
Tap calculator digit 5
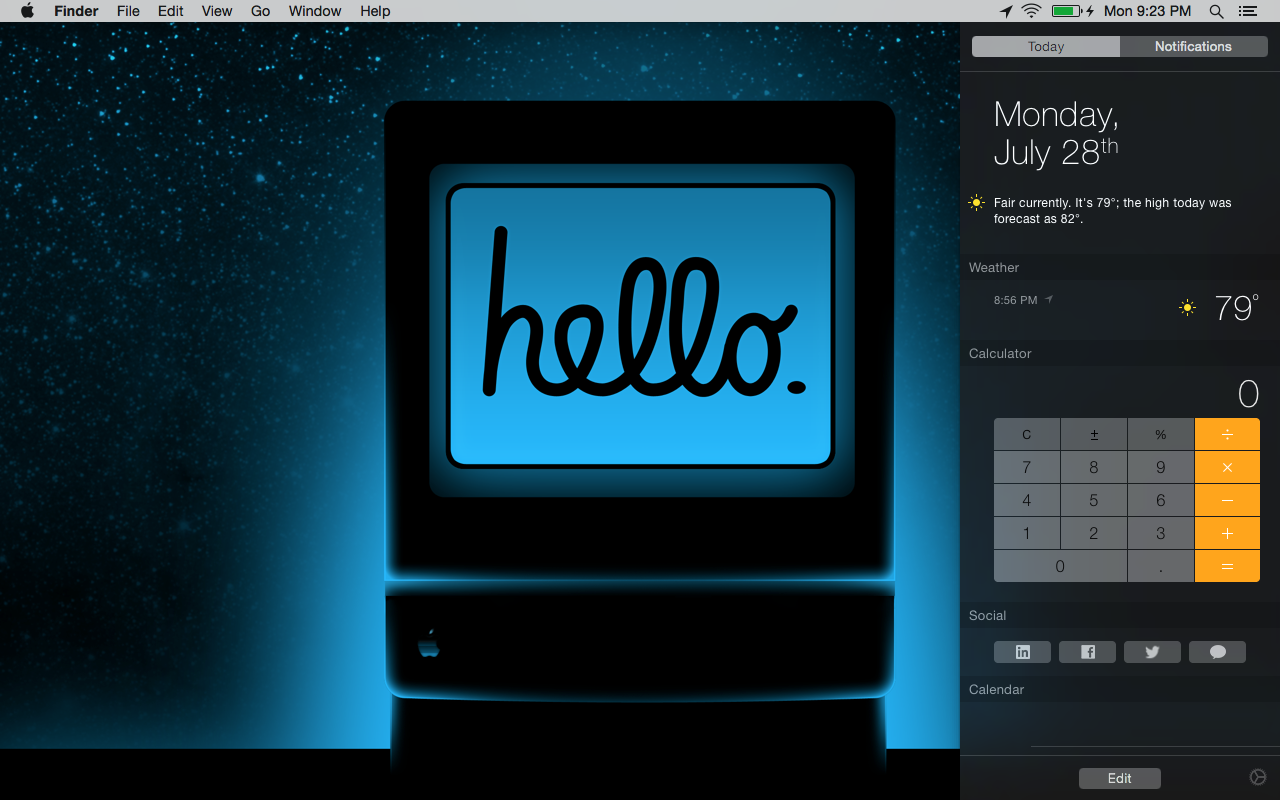pos(1094,500)
